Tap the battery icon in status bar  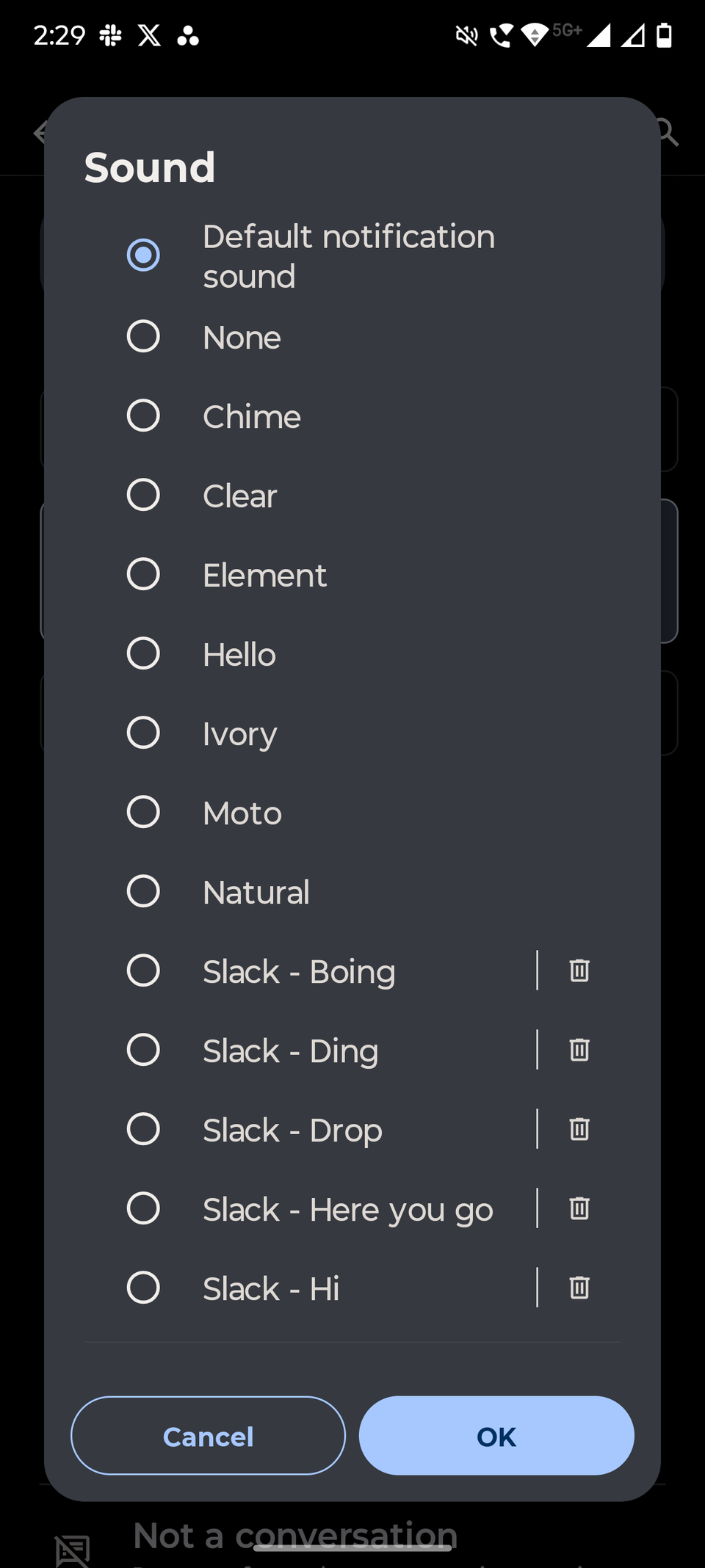coord(664,35)
